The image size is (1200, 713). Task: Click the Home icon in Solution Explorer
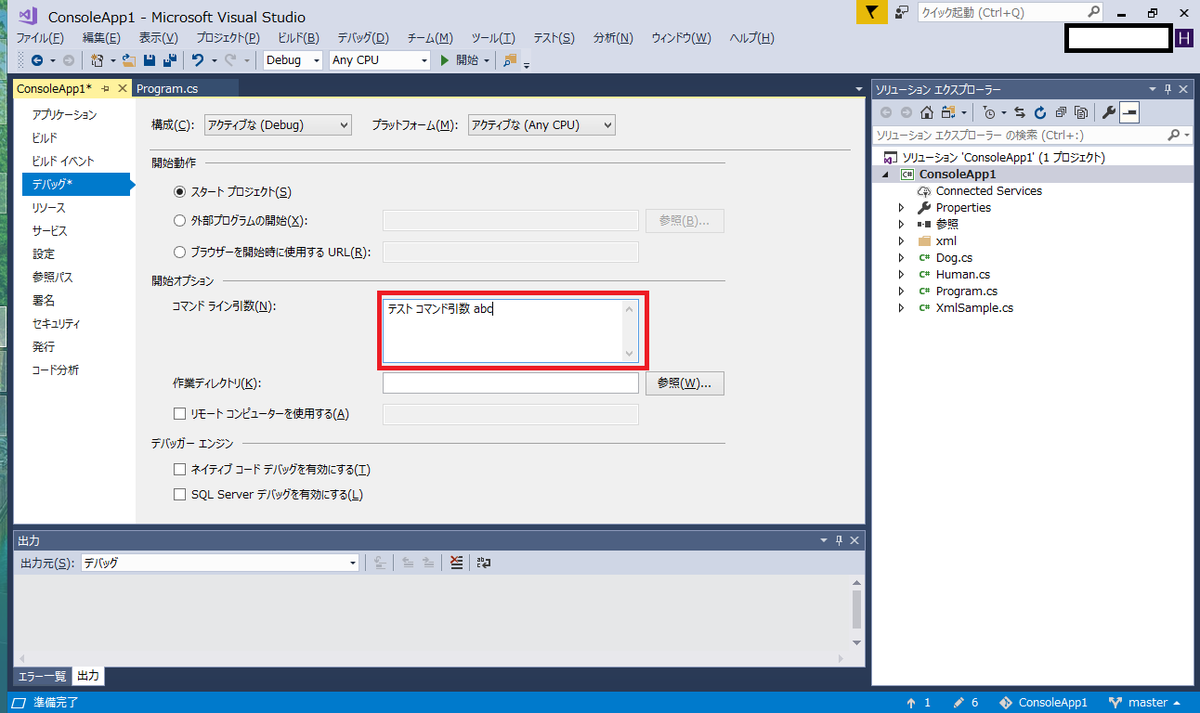pos(927,112)
